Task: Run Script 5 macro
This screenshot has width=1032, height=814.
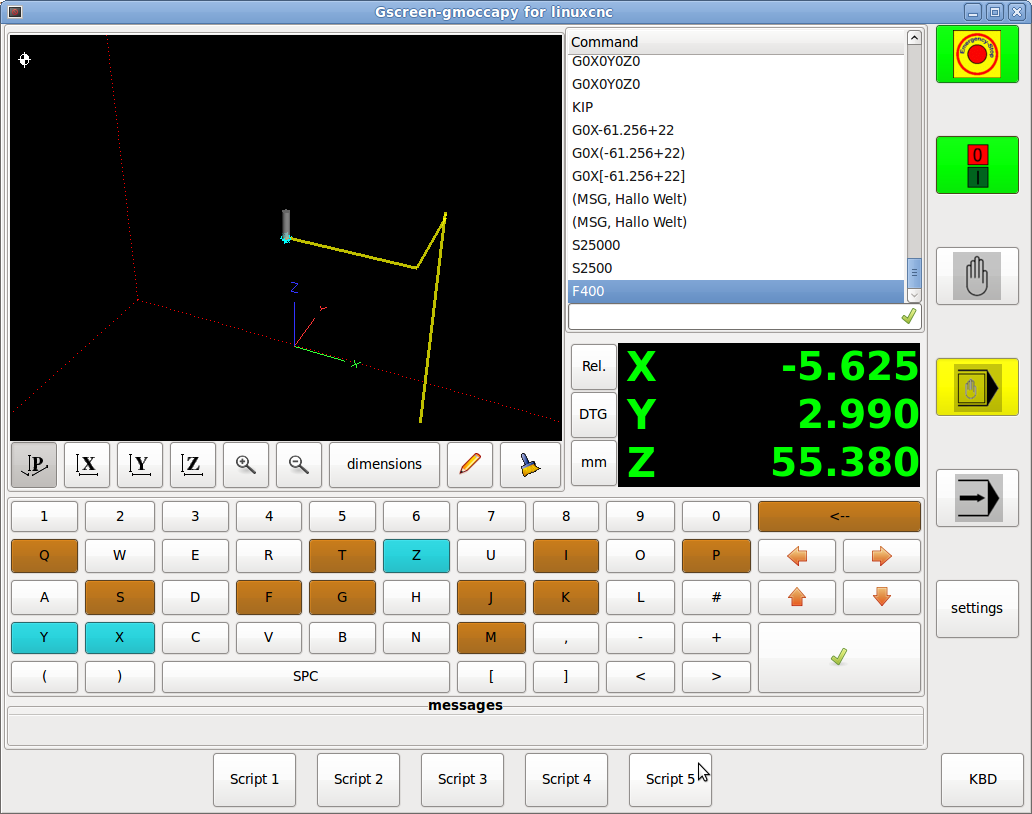Action: click(670, 780)
